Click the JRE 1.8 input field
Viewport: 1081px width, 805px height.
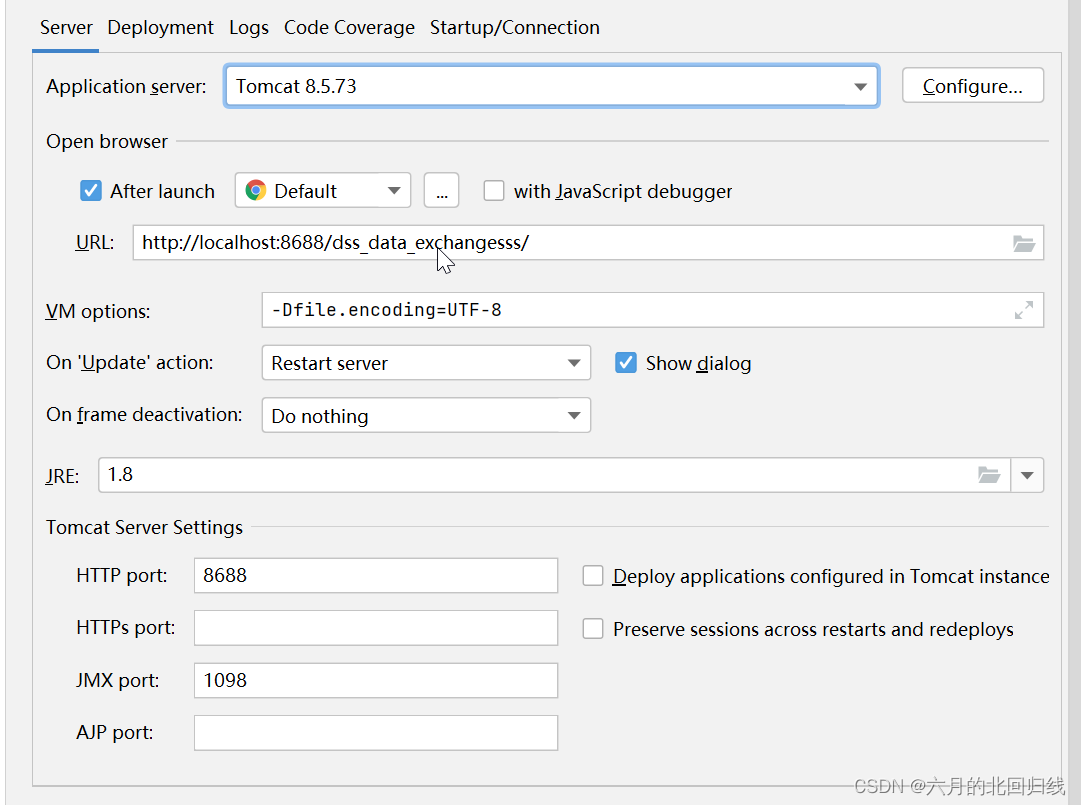(x=554, y=475)
